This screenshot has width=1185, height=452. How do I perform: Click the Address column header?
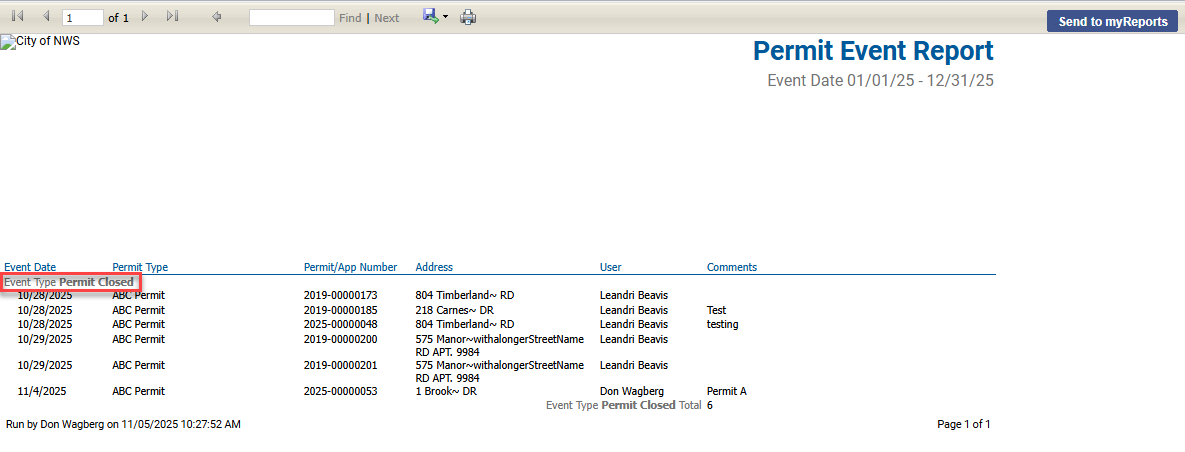(x=434, y=267)
